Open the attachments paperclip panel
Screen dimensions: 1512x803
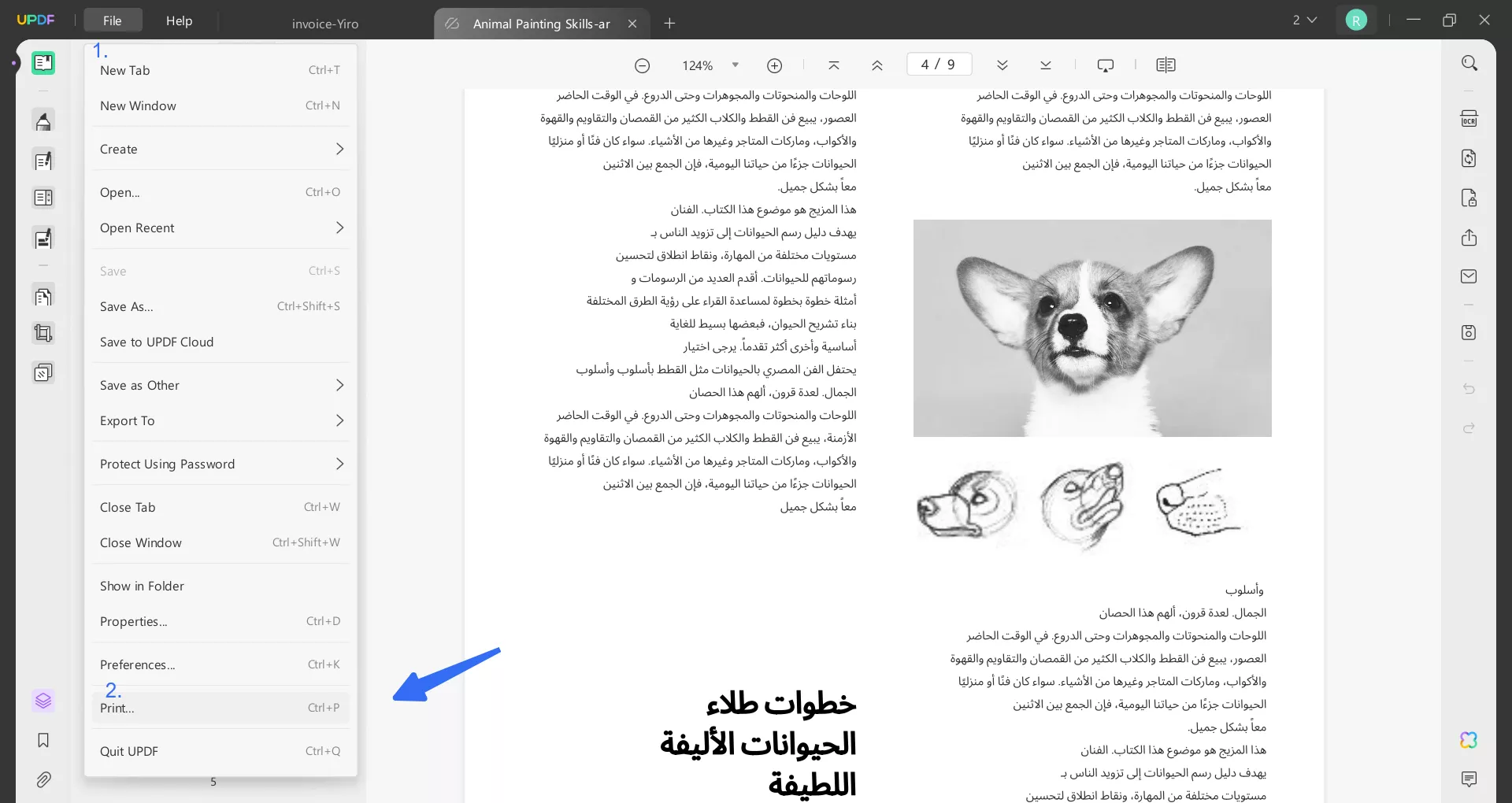tap(43, 780)
